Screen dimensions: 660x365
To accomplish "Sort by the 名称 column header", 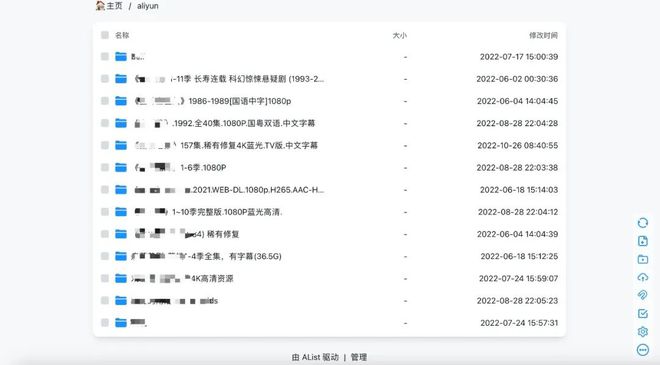I will click(x=122, y=35).
